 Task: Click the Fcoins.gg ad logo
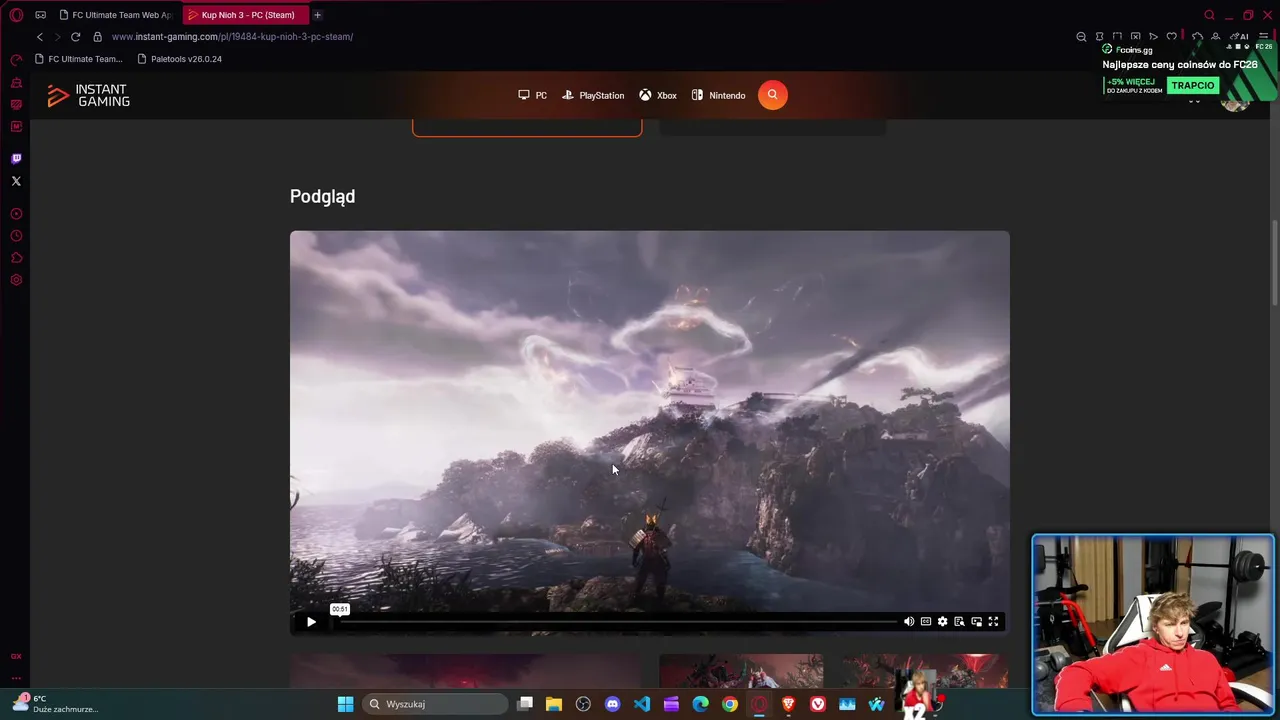coord(1127,49)
